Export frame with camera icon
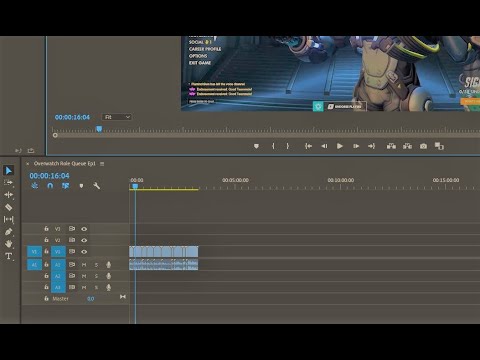This screenshot has width=480, height=360. (x=423, y=146)
